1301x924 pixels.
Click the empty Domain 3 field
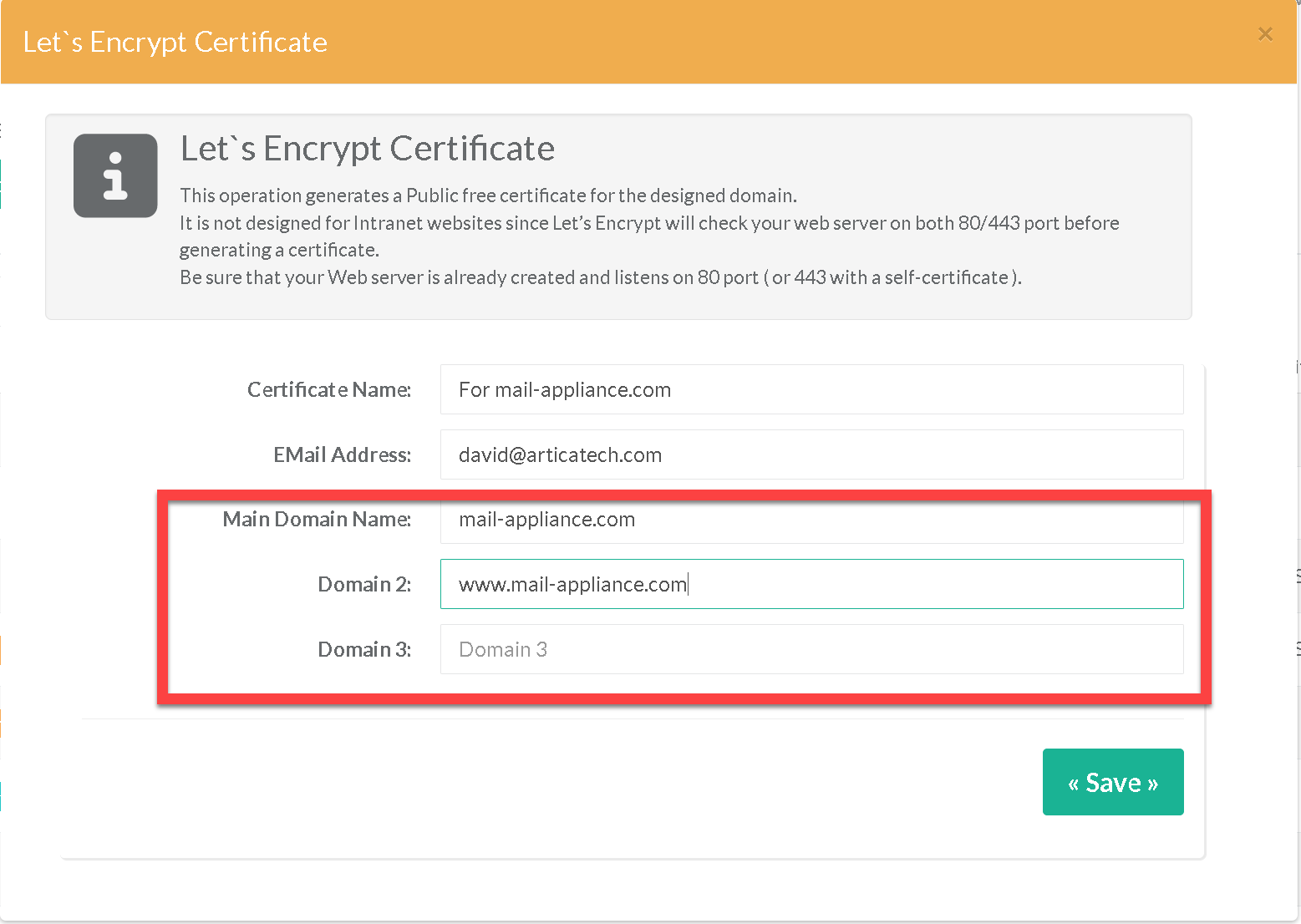pyautogui.click(x=811, y=649)
